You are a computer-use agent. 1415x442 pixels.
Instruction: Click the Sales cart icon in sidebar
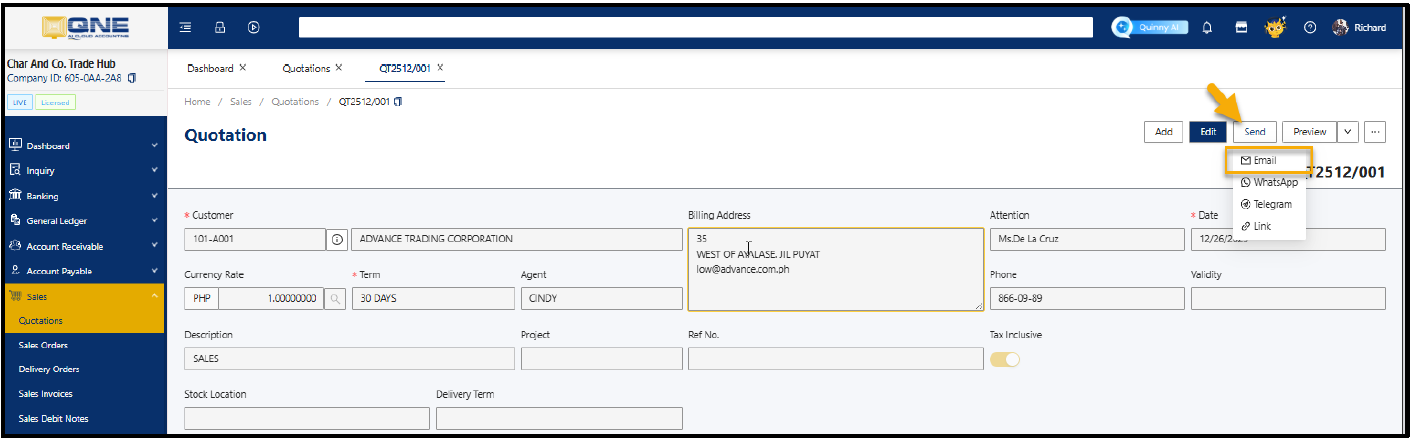(x=15, y=296)
